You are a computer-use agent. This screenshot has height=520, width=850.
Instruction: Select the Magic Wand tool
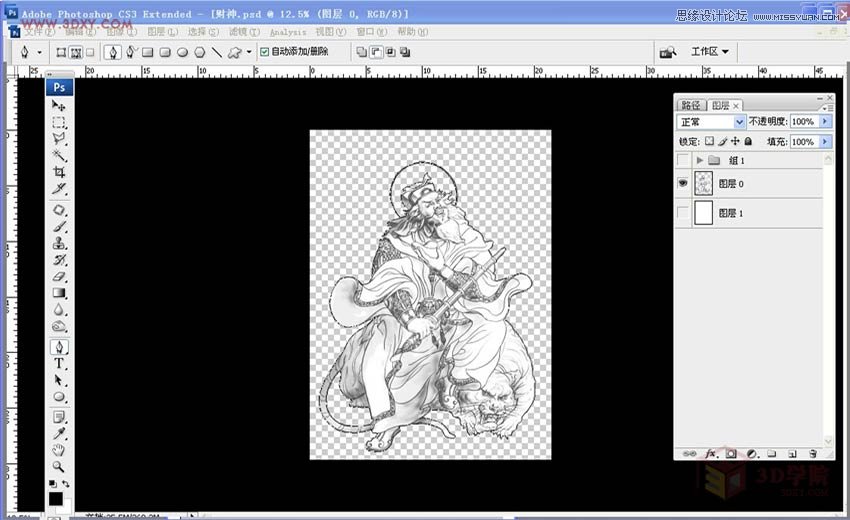pos(59,156)
